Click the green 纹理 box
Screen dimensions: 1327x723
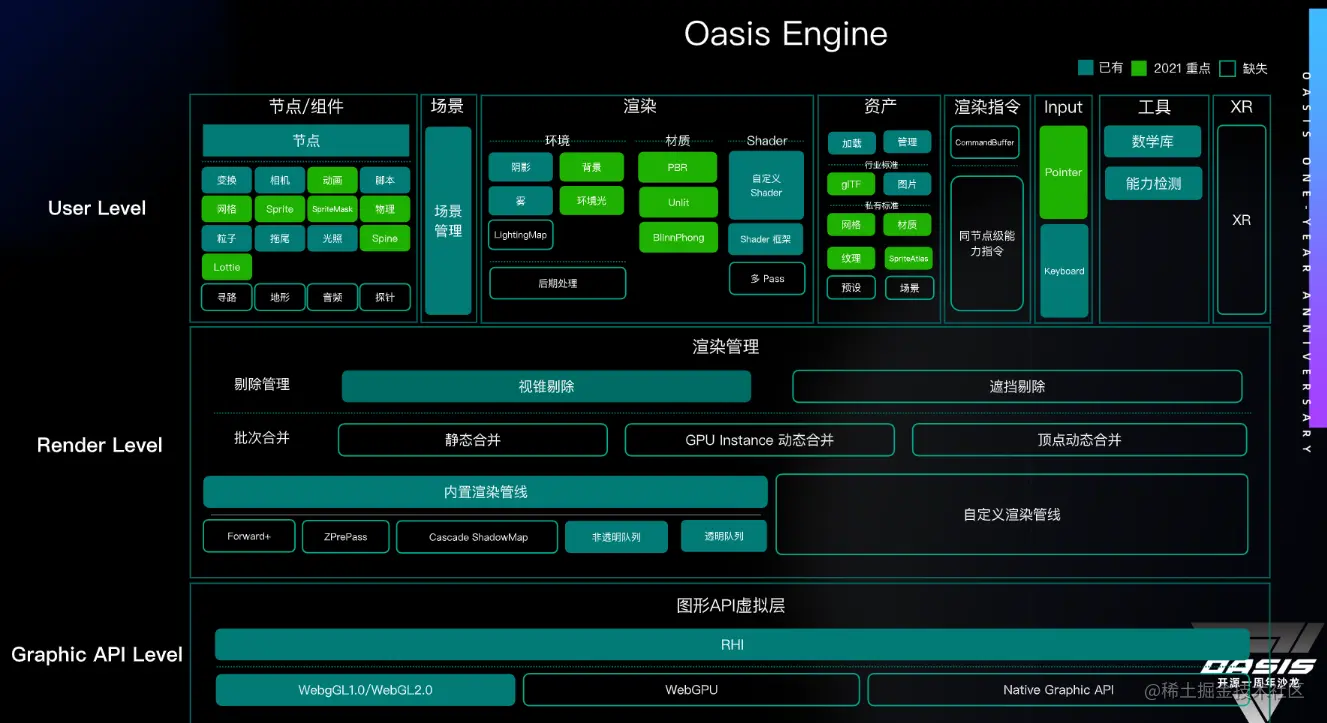tap(851, 258)
